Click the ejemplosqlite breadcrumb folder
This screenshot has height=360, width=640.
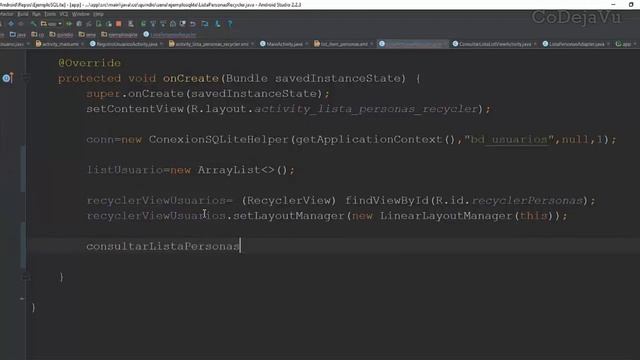[120, 35]
